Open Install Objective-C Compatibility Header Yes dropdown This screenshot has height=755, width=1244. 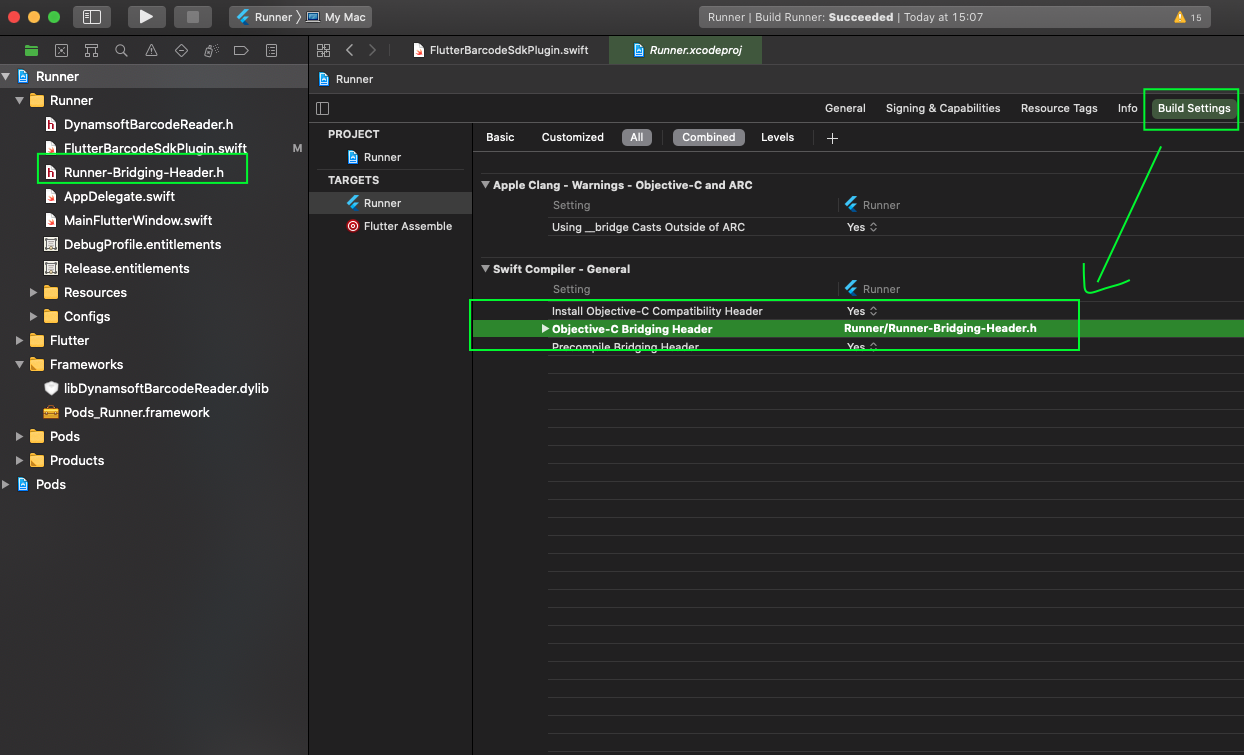pos(862,311)
